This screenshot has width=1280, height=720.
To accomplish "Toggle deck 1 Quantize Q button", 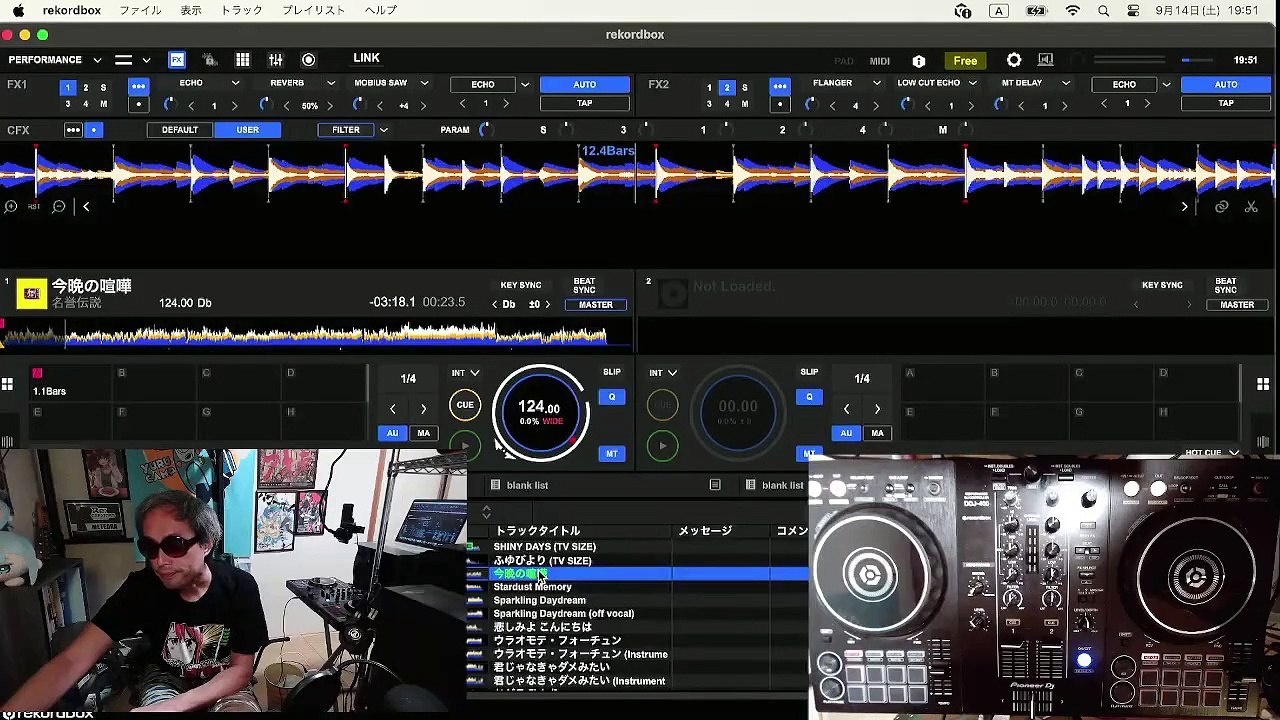I will [x=612, y=397].
